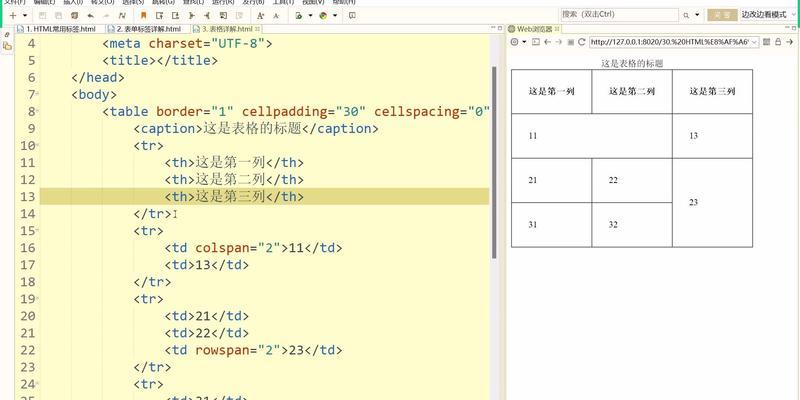Click the browser console icon
Image resolution: width=800 pixels, height=400 pixels.
point(536,42)
